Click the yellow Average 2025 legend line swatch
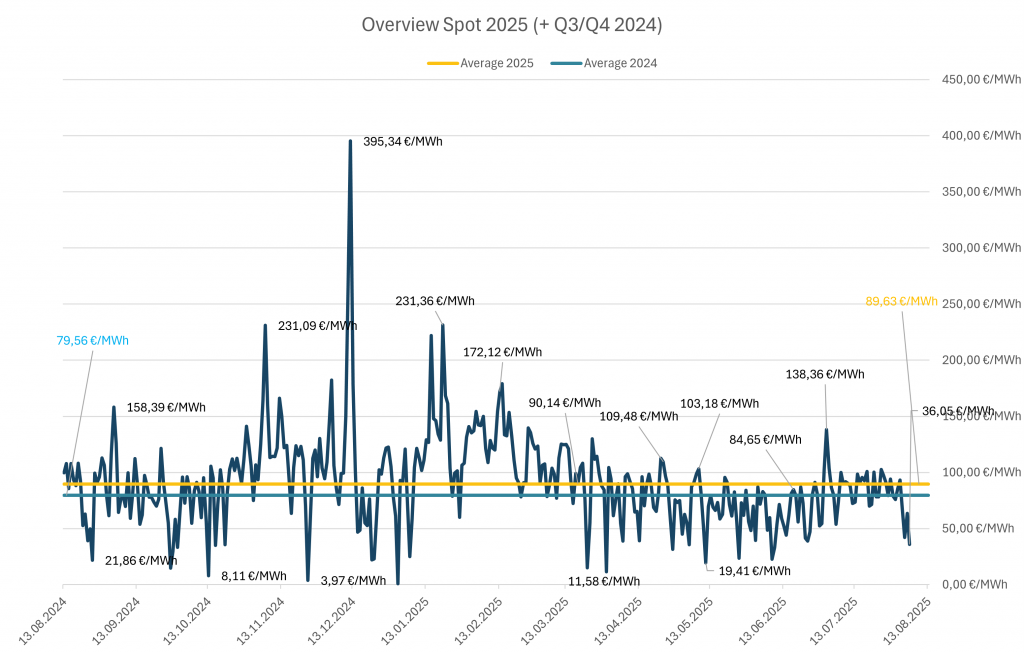 click(442, 63)
